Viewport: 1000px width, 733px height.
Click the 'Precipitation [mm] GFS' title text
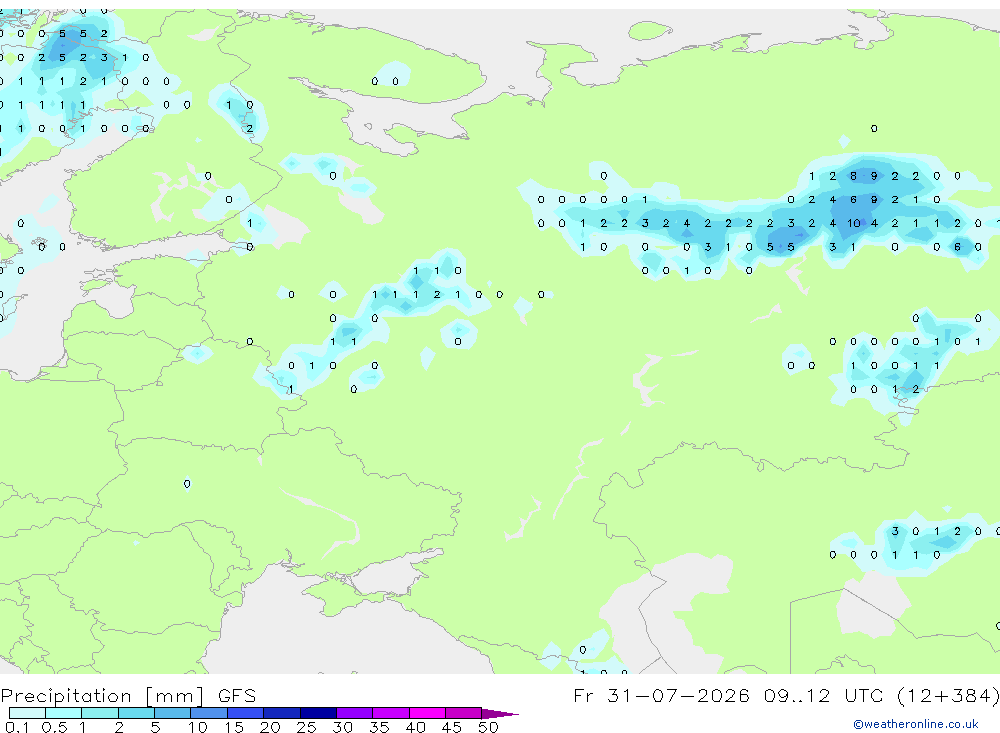point(128,695)
